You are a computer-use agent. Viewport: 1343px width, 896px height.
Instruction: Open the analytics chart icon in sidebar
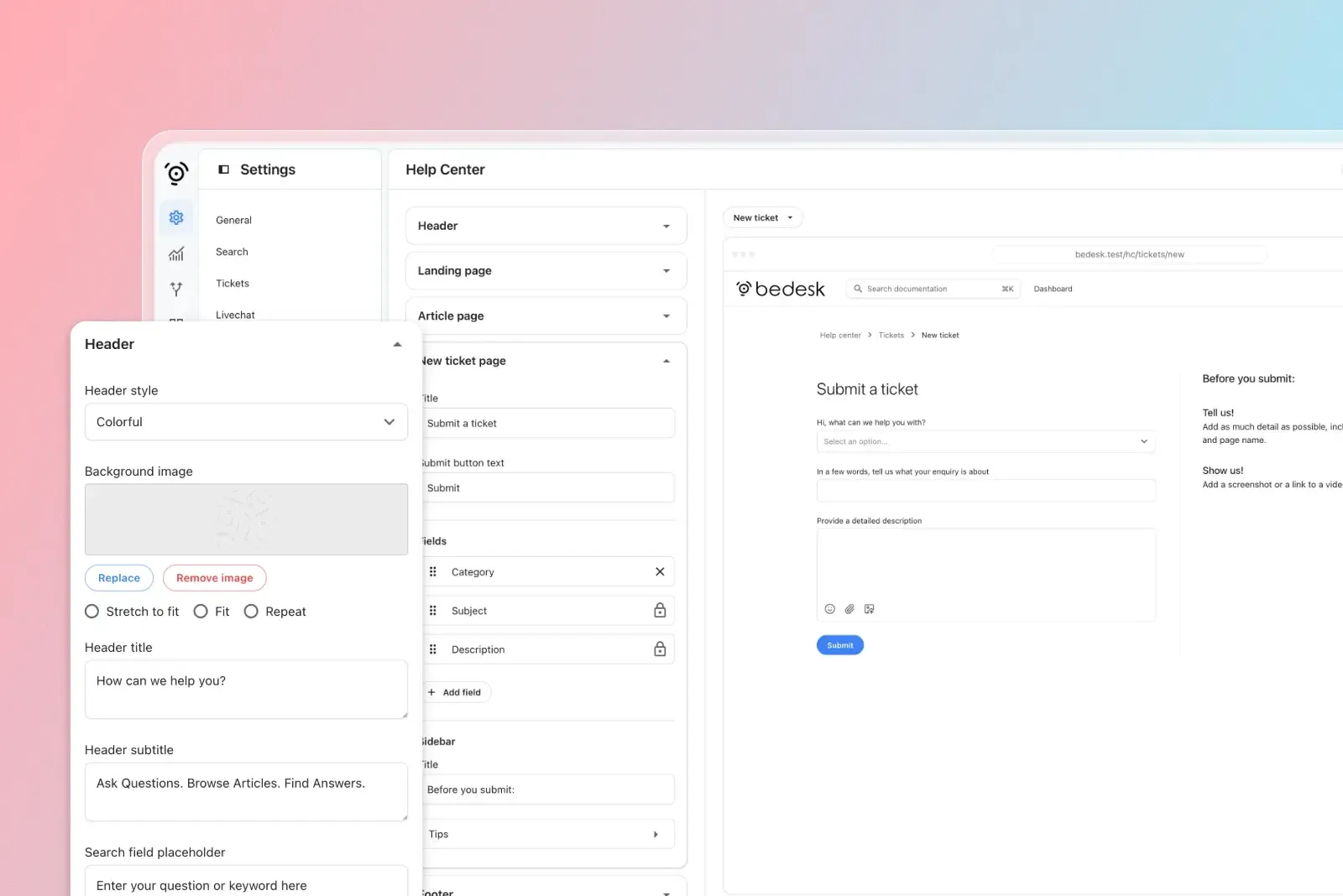(x=176, y=253)
